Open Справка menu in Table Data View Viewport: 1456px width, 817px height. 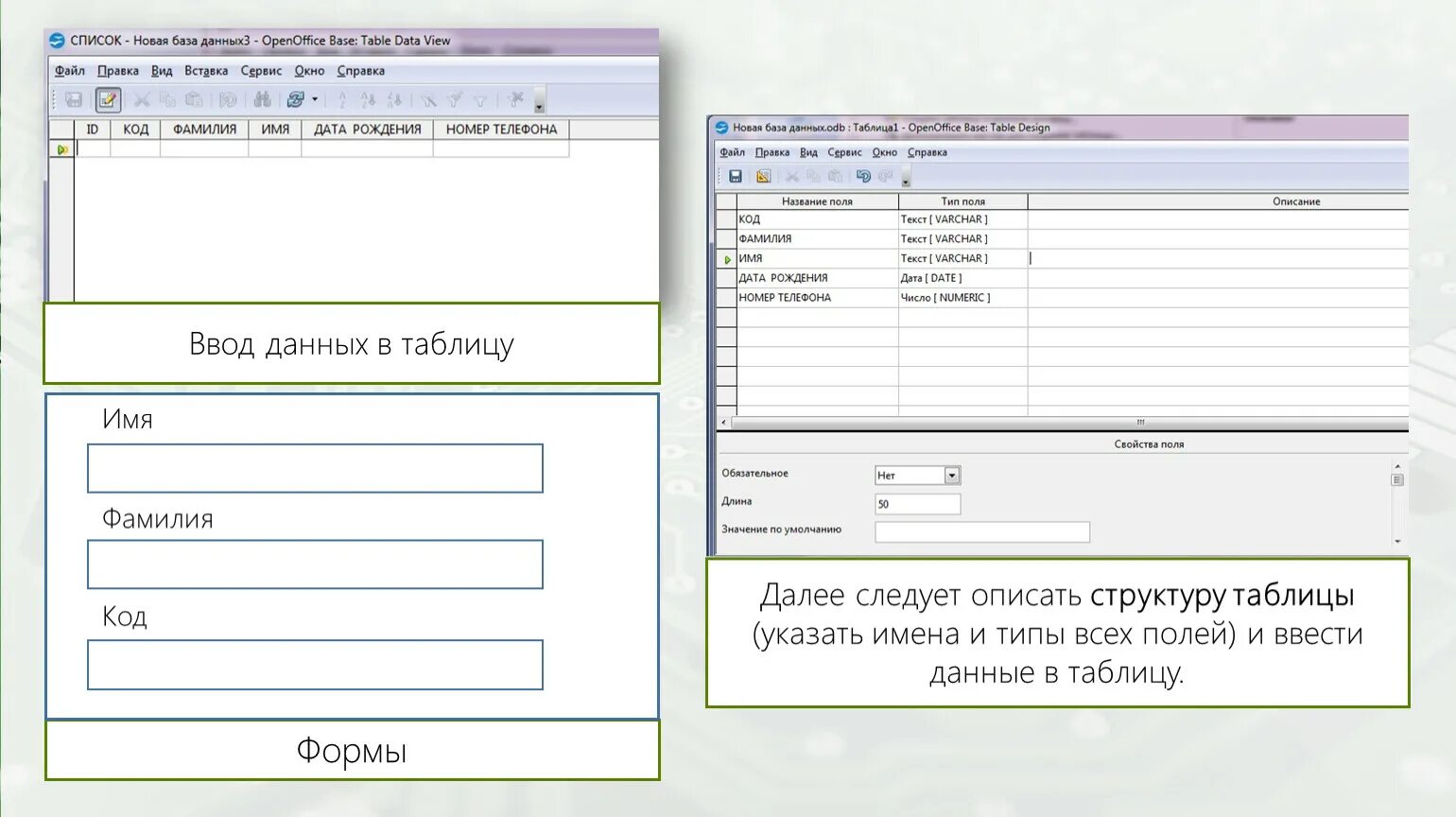[361, 71]
